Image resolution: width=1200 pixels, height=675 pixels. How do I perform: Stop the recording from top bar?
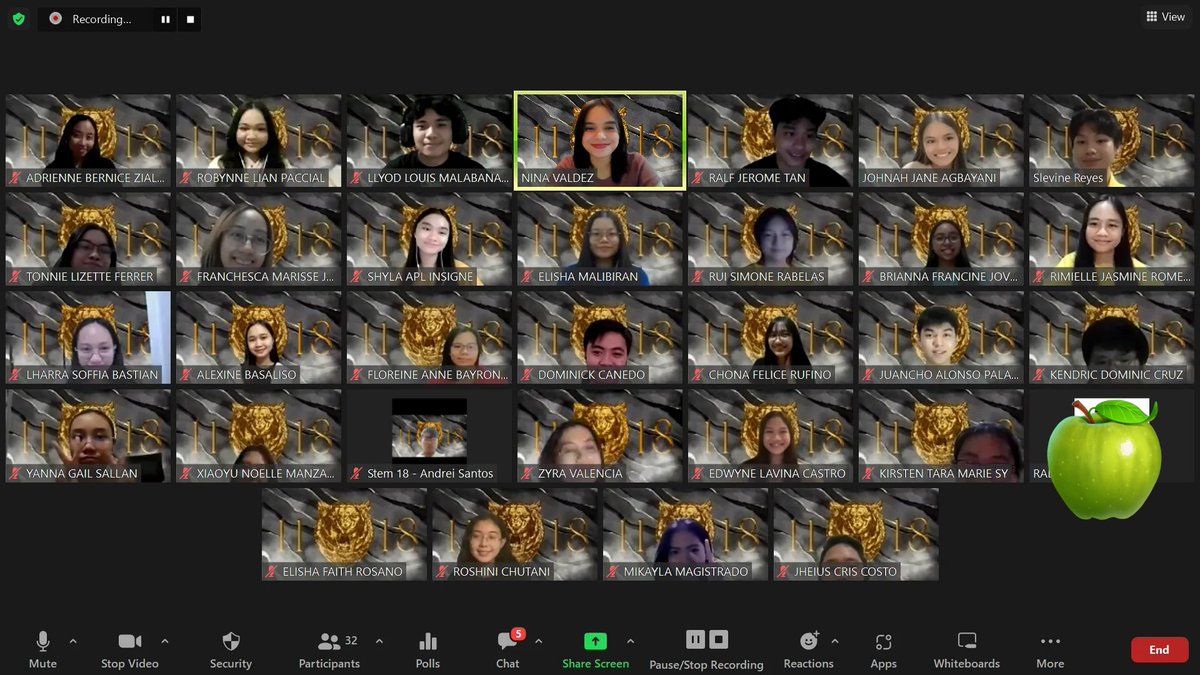click(x=189, y=19)
